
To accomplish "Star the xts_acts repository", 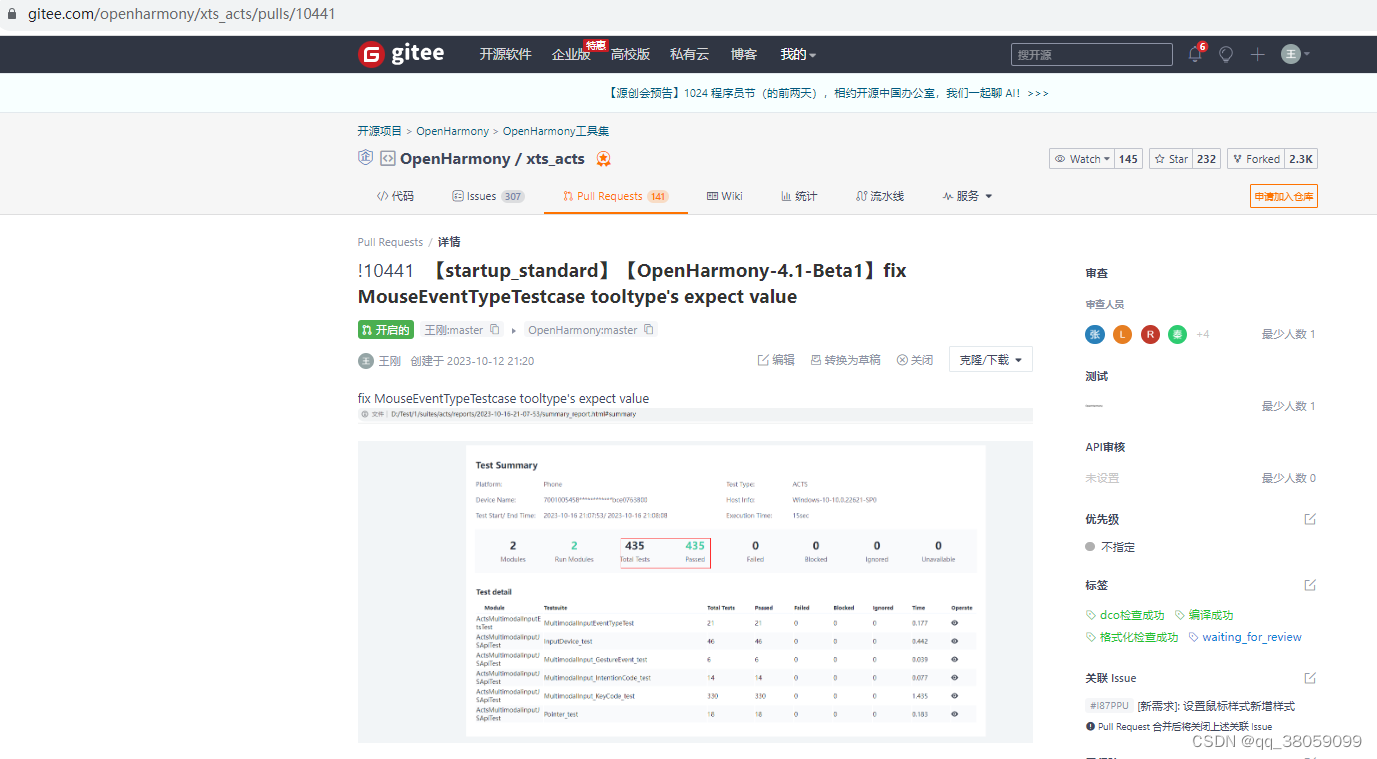I will click(x=1170, y=158).
